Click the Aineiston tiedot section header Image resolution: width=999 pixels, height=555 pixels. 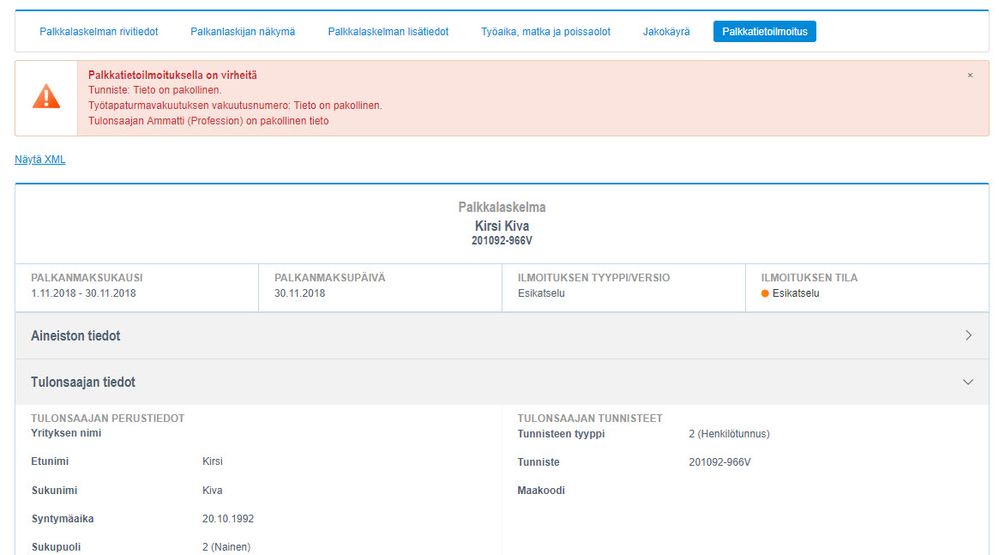point(502,336)
